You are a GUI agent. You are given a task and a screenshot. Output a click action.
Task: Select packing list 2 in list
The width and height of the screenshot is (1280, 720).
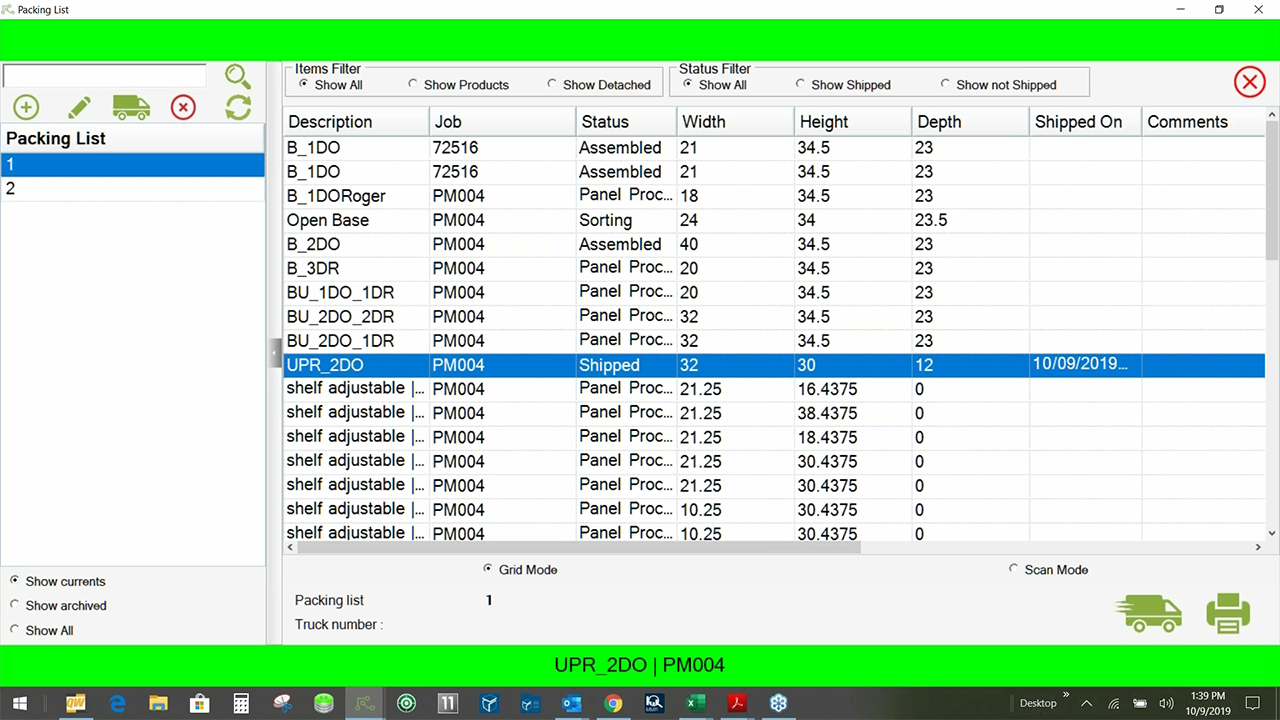click(x=132, y=189)
